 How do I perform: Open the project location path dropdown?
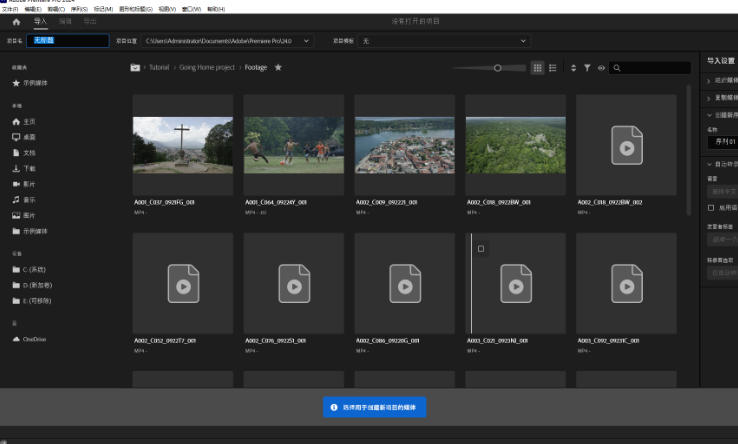coord(227,41)
